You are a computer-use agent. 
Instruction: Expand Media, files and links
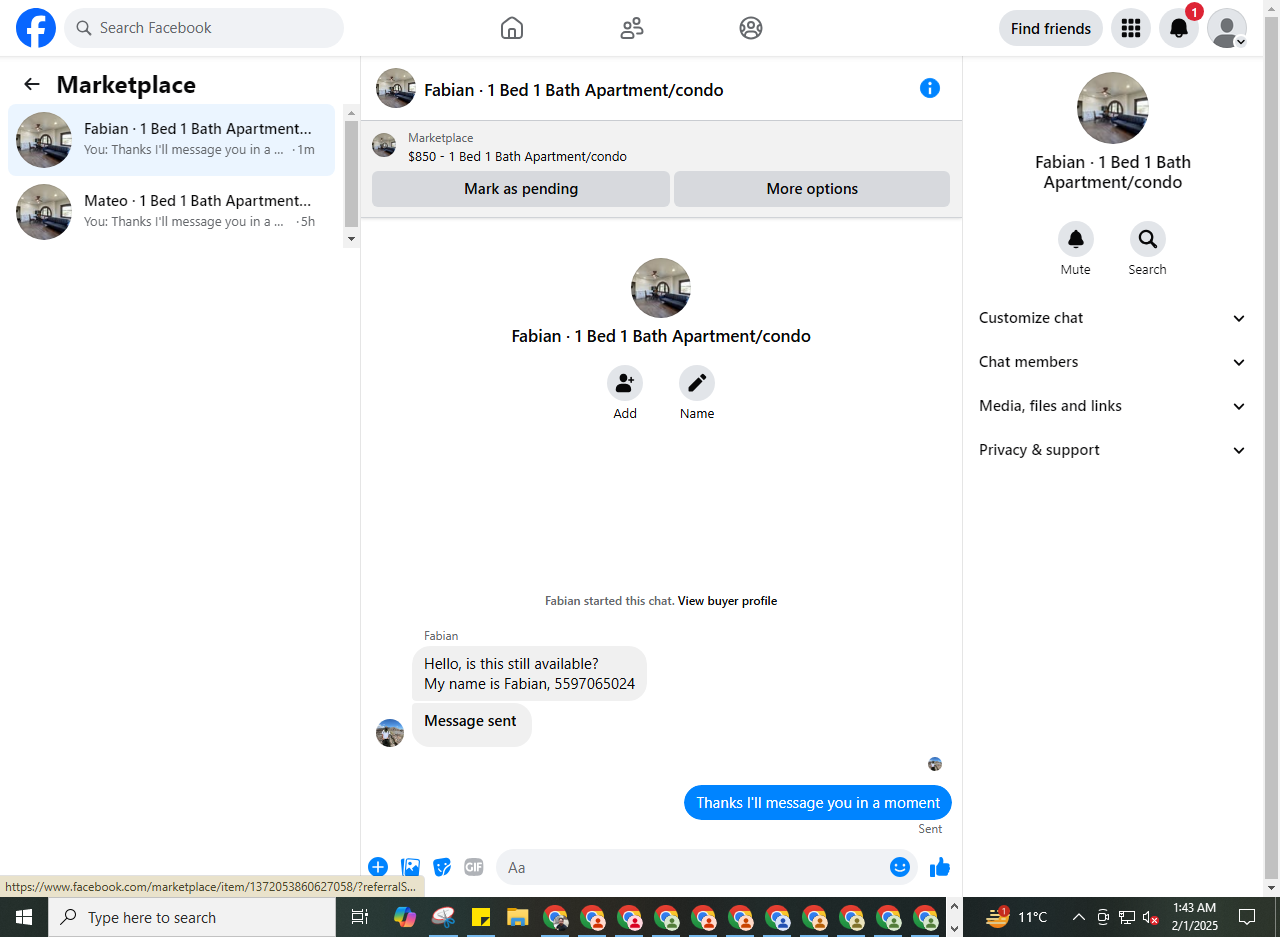[x=1113, y=406]
